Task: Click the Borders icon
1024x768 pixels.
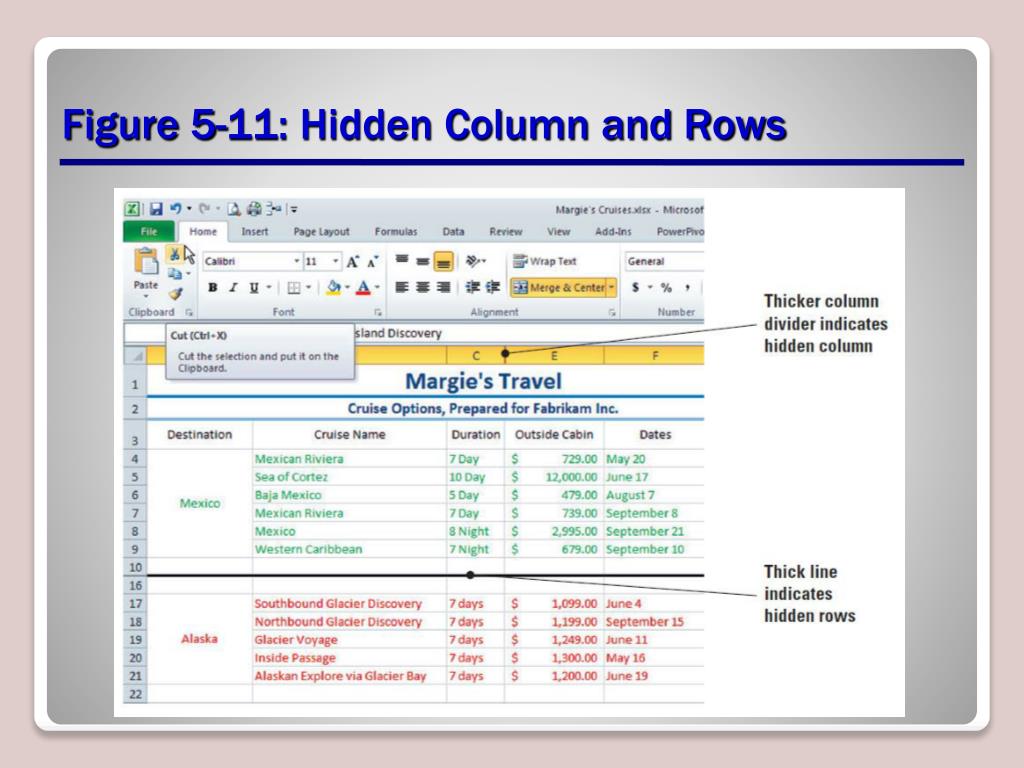Action: pyautogui.click(x=295, y=288)
